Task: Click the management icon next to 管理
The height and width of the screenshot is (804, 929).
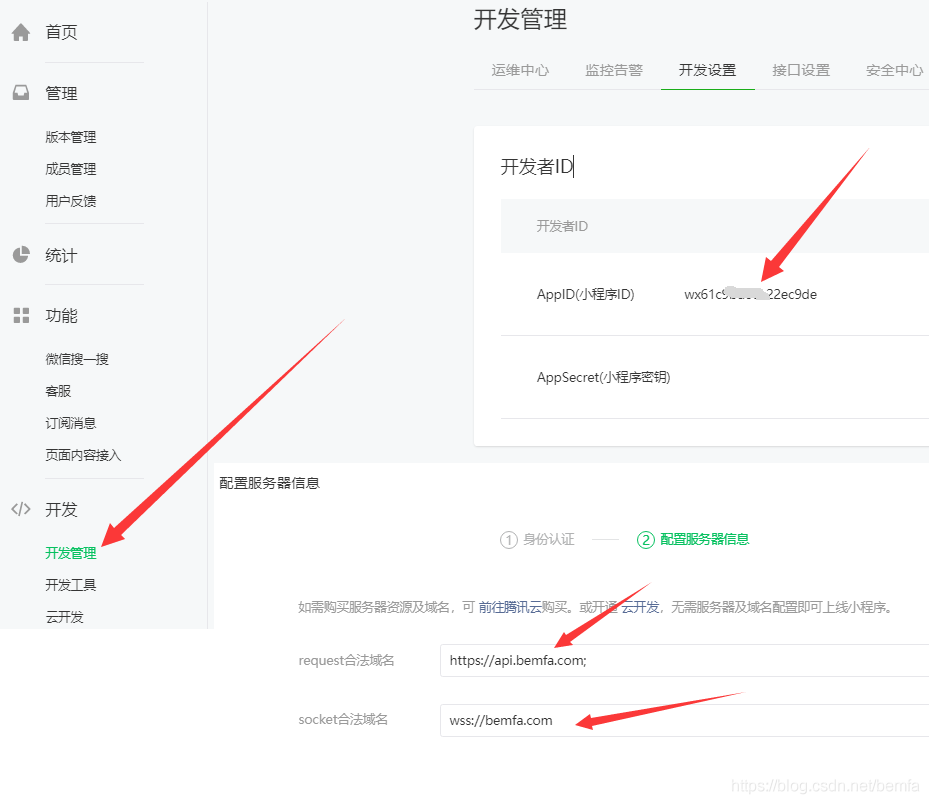Action: (x=20, y=92)
